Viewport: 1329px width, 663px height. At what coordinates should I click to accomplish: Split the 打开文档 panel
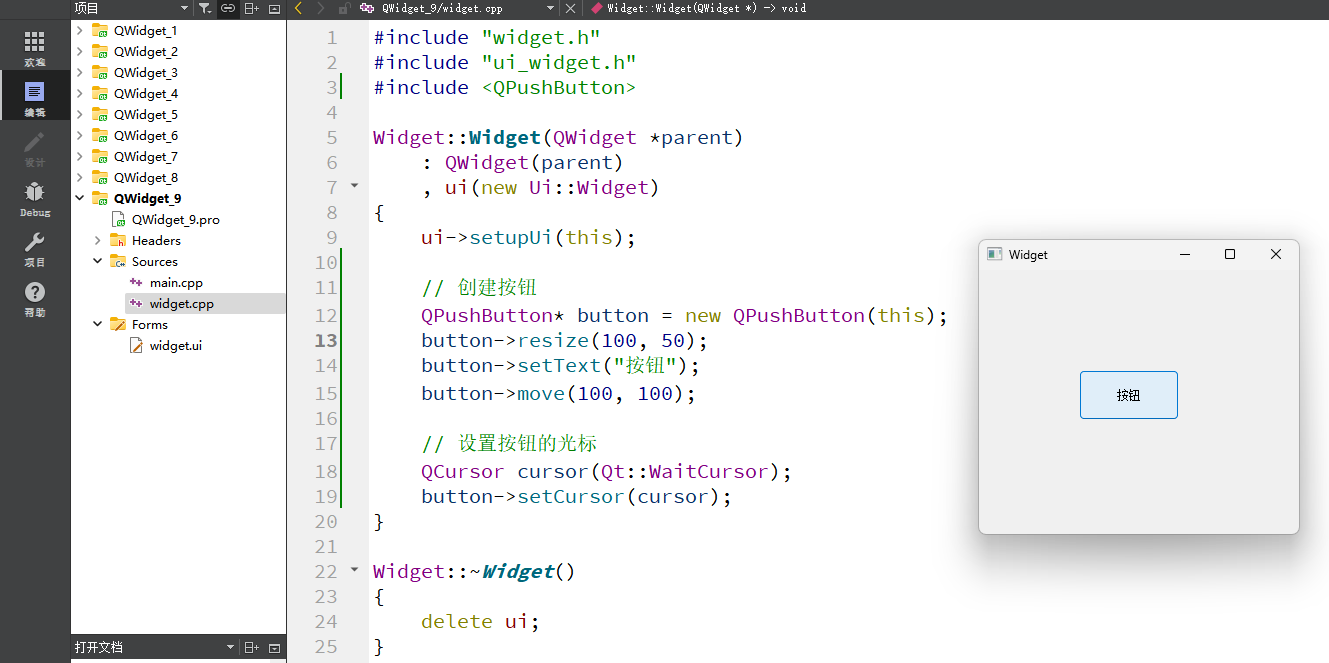click(251, 648)
